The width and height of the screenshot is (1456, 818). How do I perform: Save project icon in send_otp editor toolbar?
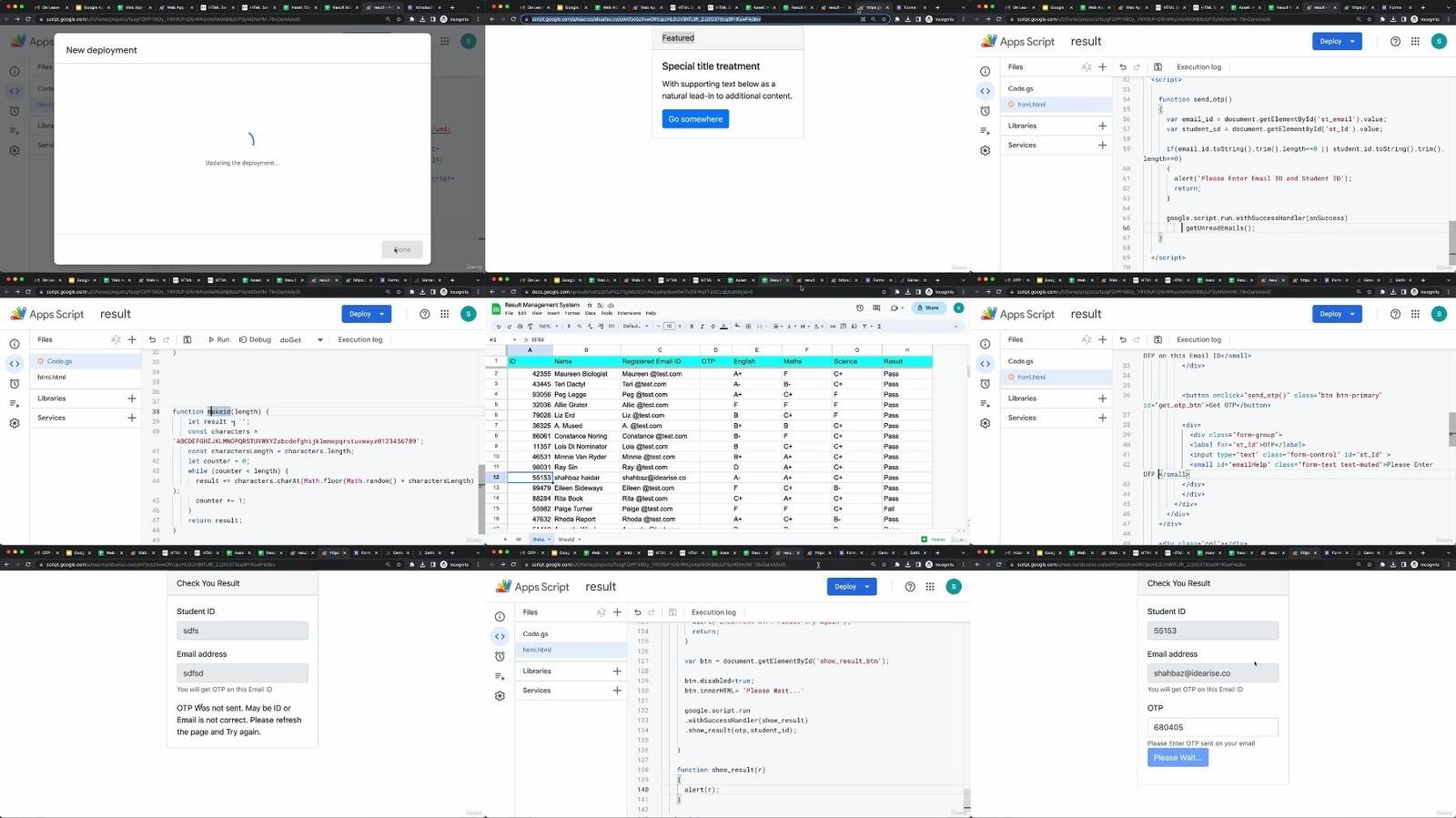pos(1158,66)
